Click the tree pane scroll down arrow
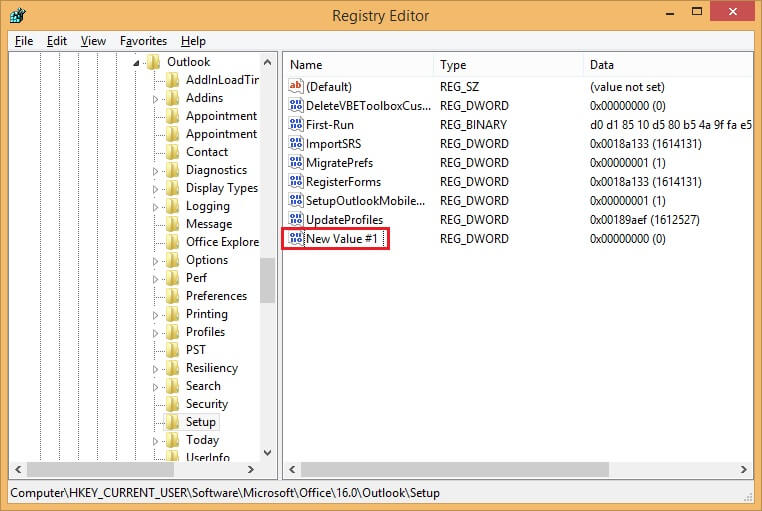The width and height of the screenshot is (762, 511). [267, 453]
